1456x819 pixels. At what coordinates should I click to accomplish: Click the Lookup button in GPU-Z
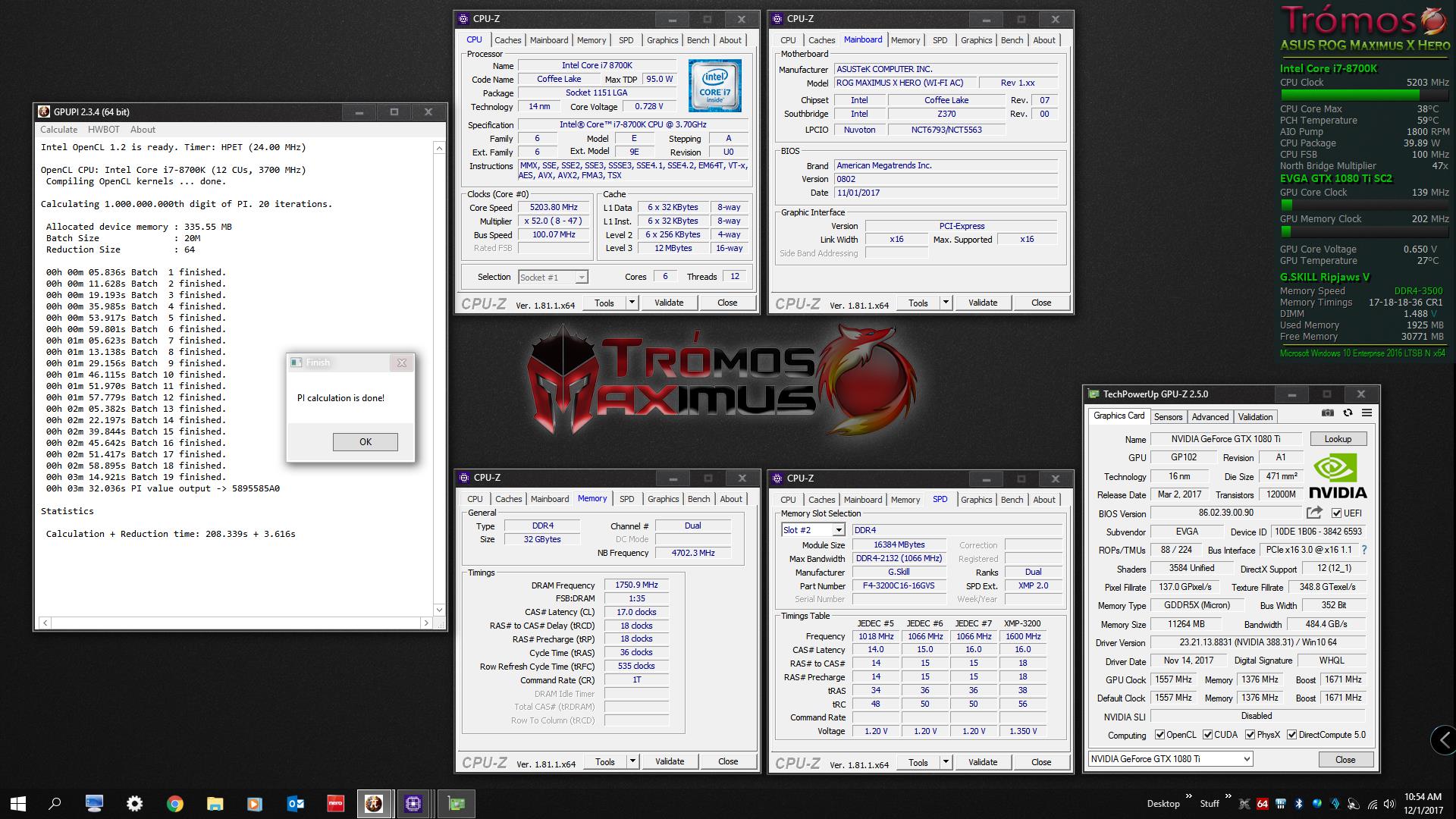1338,439
